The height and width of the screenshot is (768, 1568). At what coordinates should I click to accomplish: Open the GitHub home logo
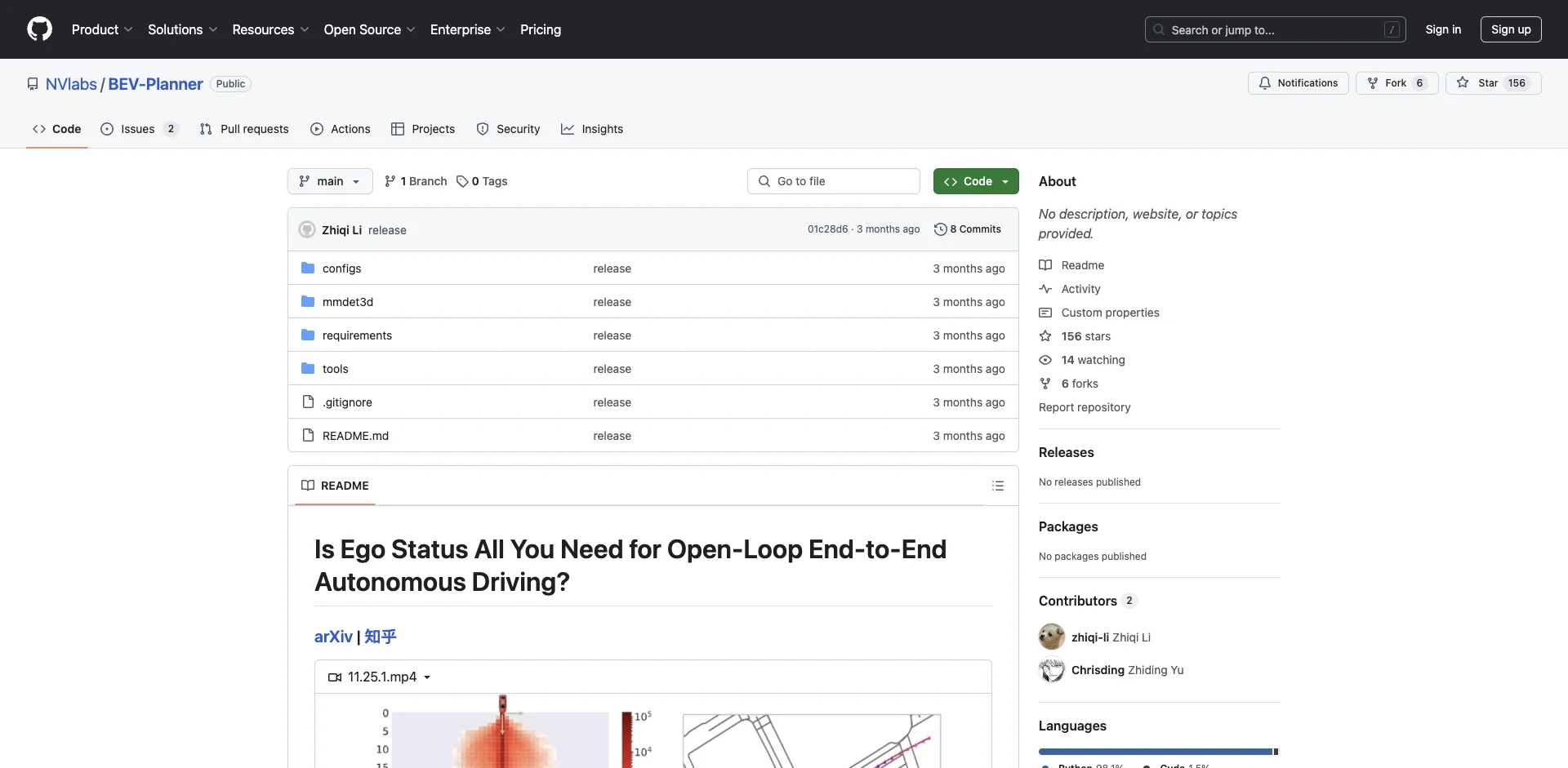pyautogui.click(x=39, y=29)
